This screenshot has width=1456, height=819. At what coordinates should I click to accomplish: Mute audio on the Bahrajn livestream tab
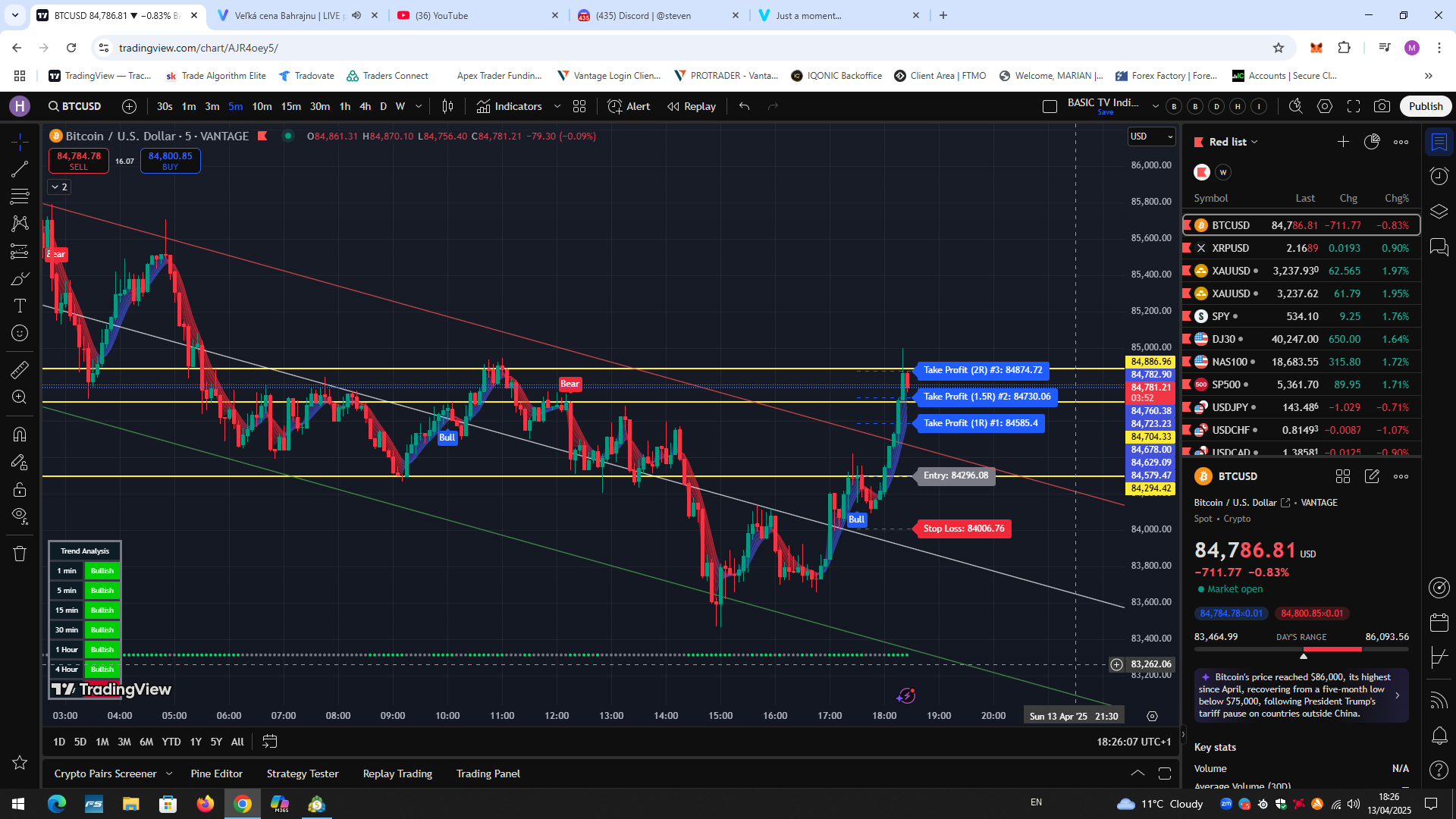point(356,15)
